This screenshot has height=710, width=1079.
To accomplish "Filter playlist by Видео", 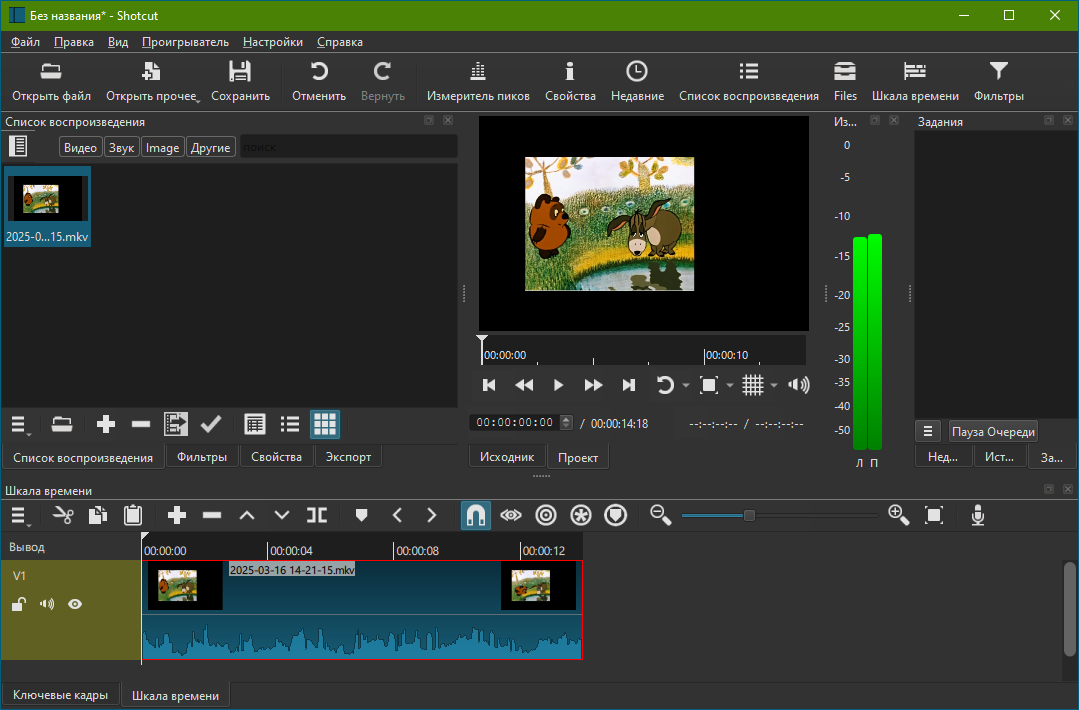I will coord(81,147).
